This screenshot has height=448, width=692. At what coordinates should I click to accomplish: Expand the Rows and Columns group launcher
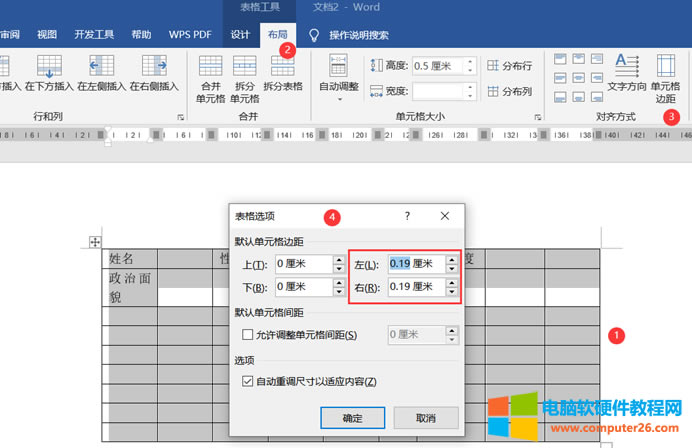181,118
